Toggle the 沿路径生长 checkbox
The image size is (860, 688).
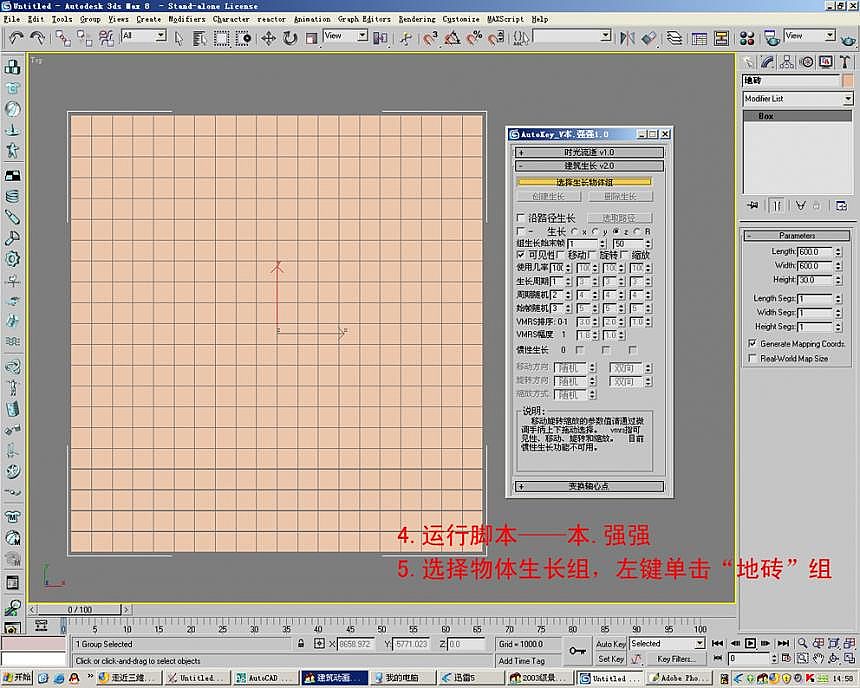519,218
